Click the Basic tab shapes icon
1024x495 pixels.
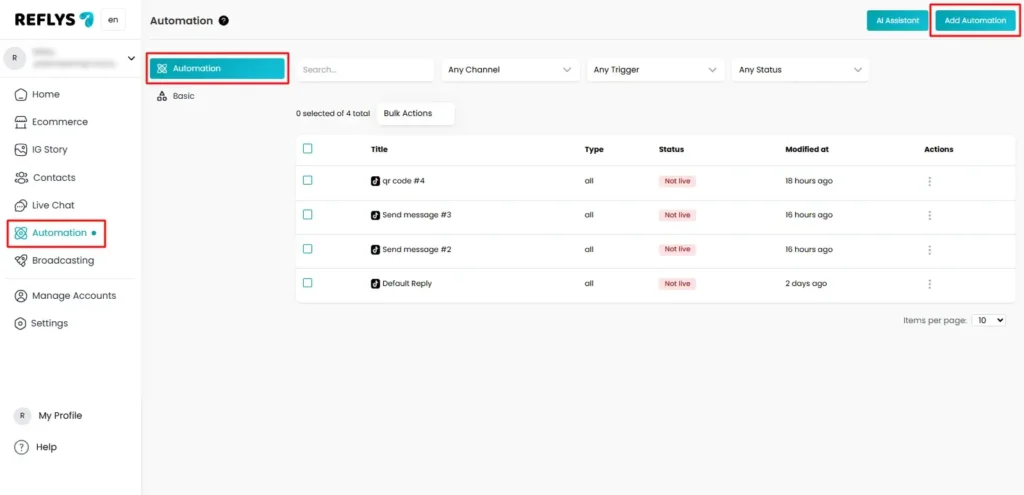coord(162,96)
